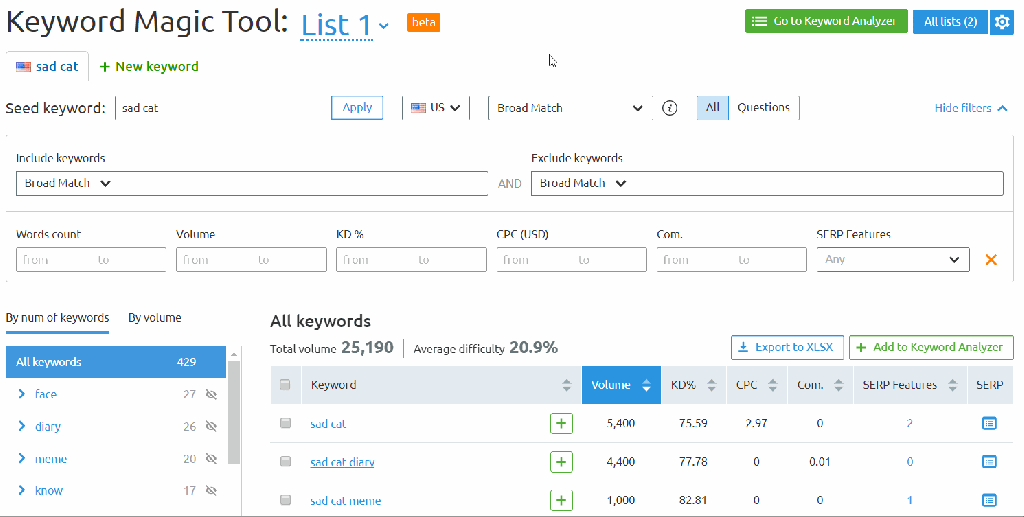This screenshot has width=1024, height=517.
Task: Click the Apply button
Action: pos(357,108)
